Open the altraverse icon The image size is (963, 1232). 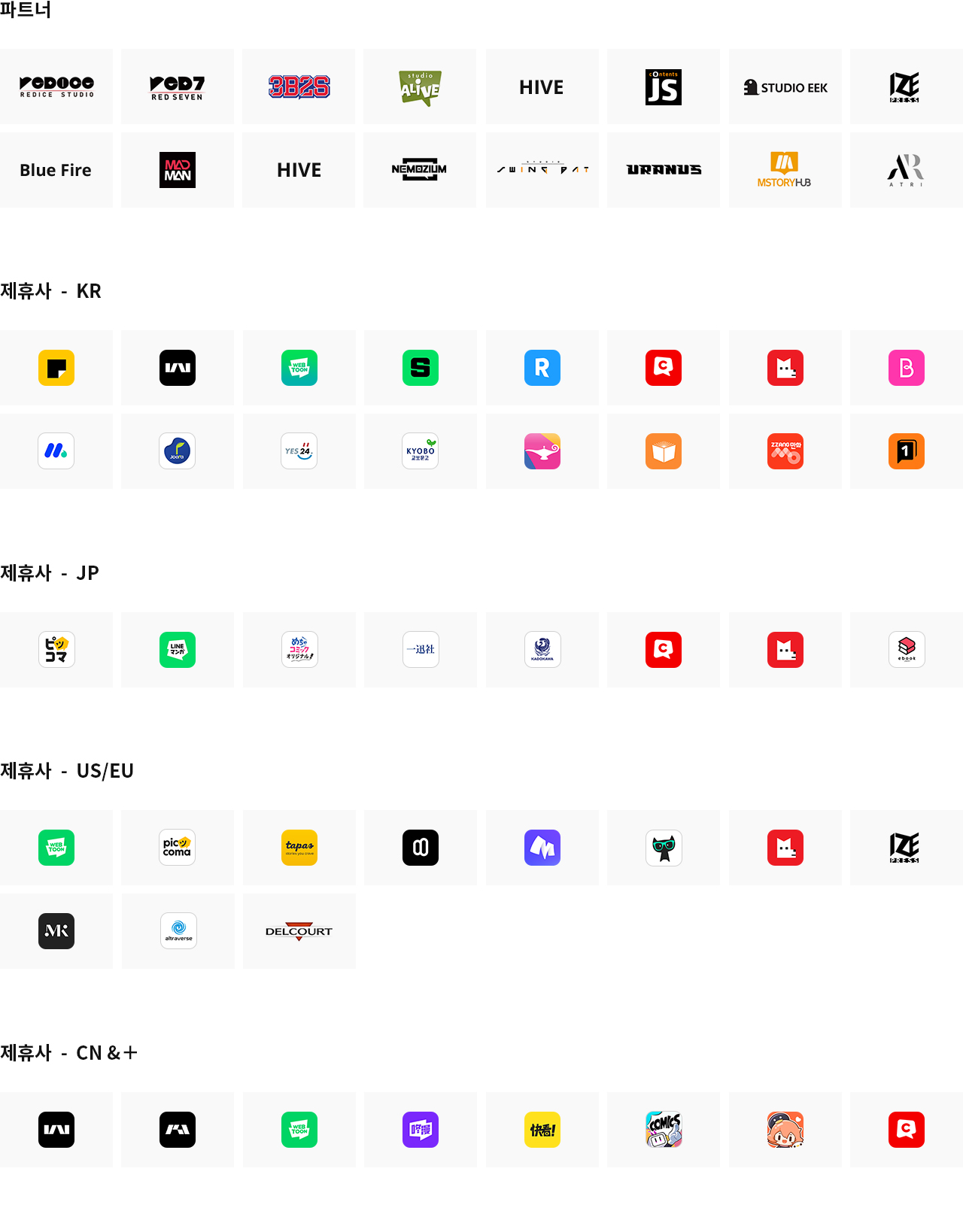(x=178, y=931)
